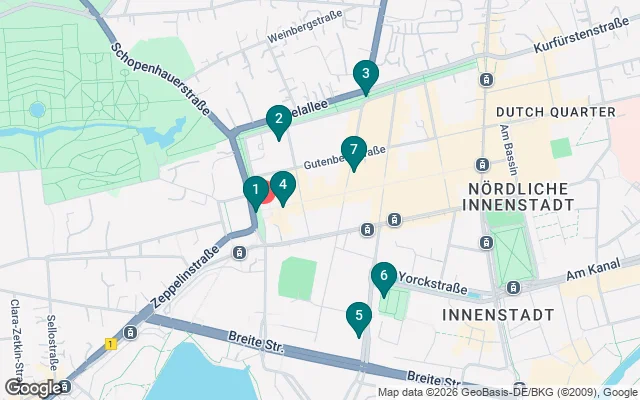Click the Yorckstraße street label
This screenshot has height=400, width=640.
pyautogui.click(x=432, y=283)
